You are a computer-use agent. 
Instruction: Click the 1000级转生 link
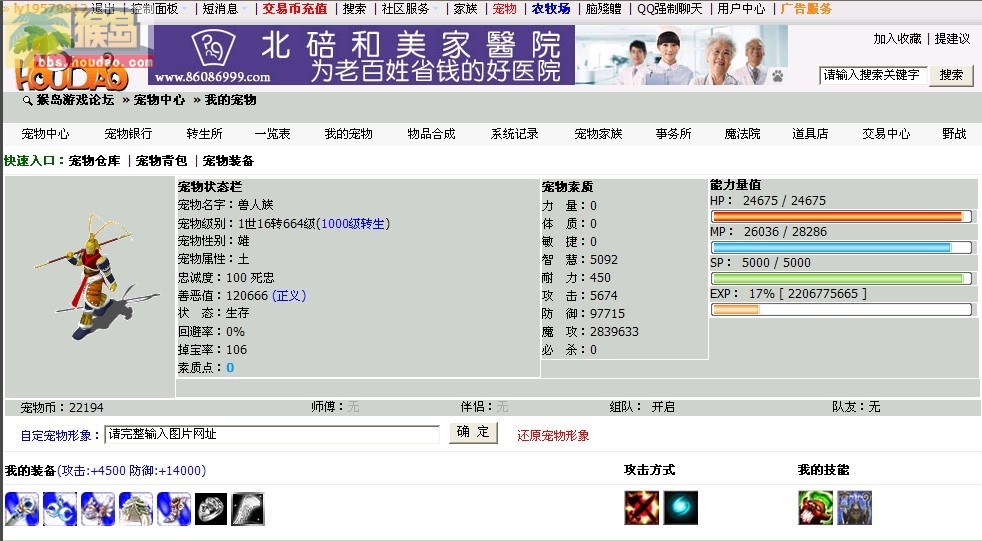pyautogui.click(x=353, y=224)
